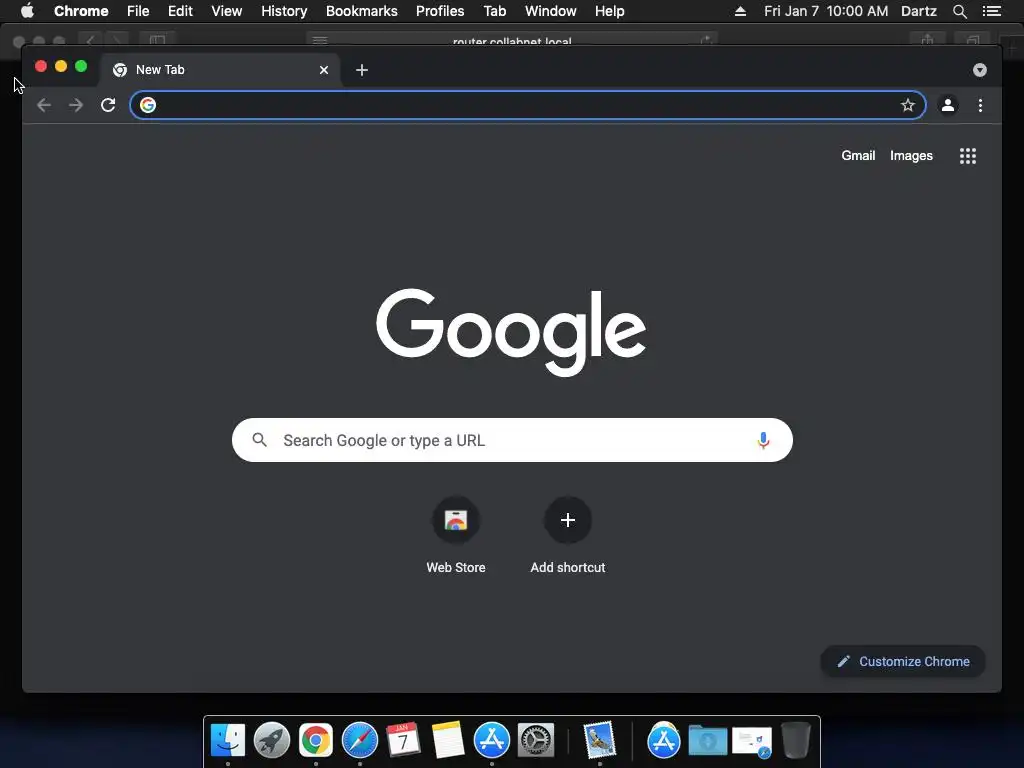The image size is (1024, 768).
Task: Close the New Tab tab
Action: coord(324,70)
